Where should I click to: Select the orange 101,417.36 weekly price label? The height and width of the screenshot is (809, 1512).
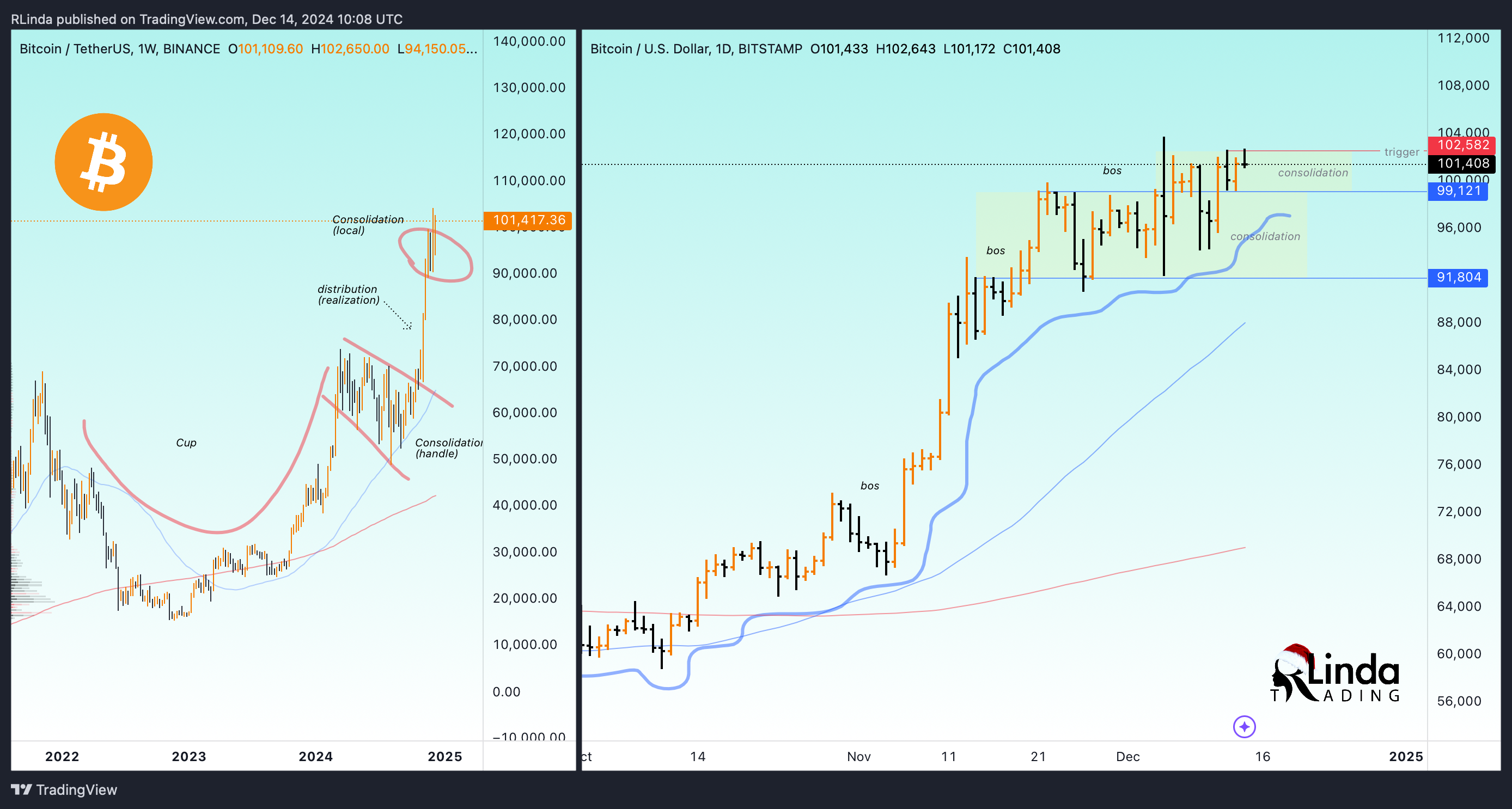[528, 220]
